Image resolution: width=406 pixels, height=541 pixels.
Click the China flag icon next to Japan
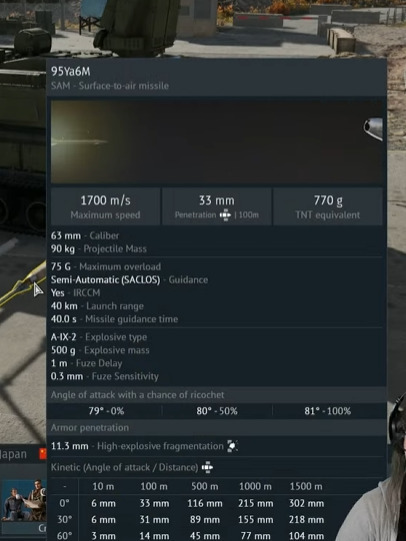[43, 454]
